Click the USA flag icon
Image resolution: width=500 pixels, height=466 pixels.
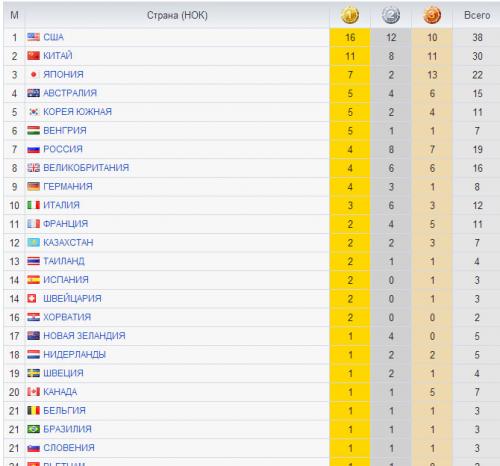pyautogui.click(x=33, y=37)
